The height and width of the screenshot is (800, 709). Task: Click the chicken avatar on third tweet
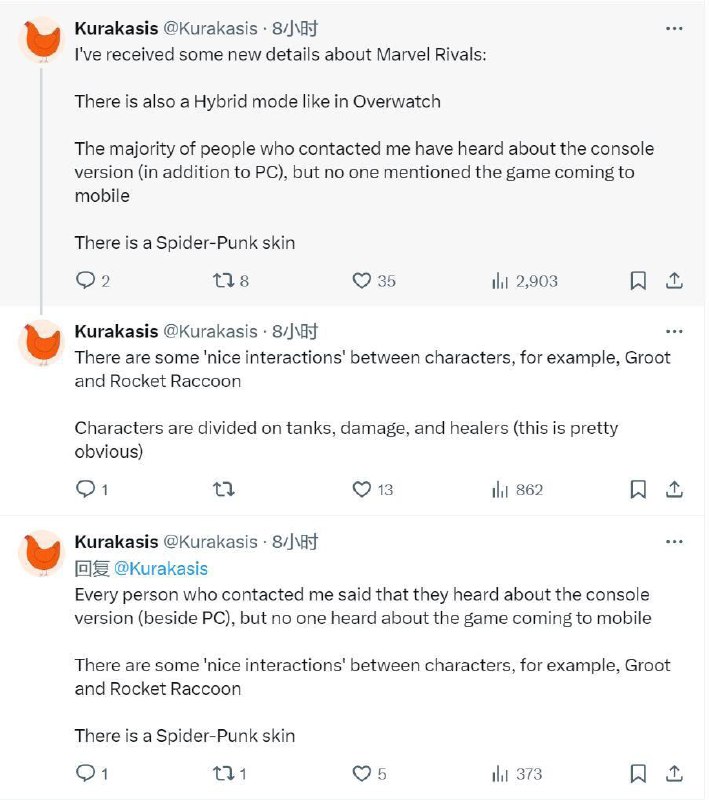click(42, 555)
